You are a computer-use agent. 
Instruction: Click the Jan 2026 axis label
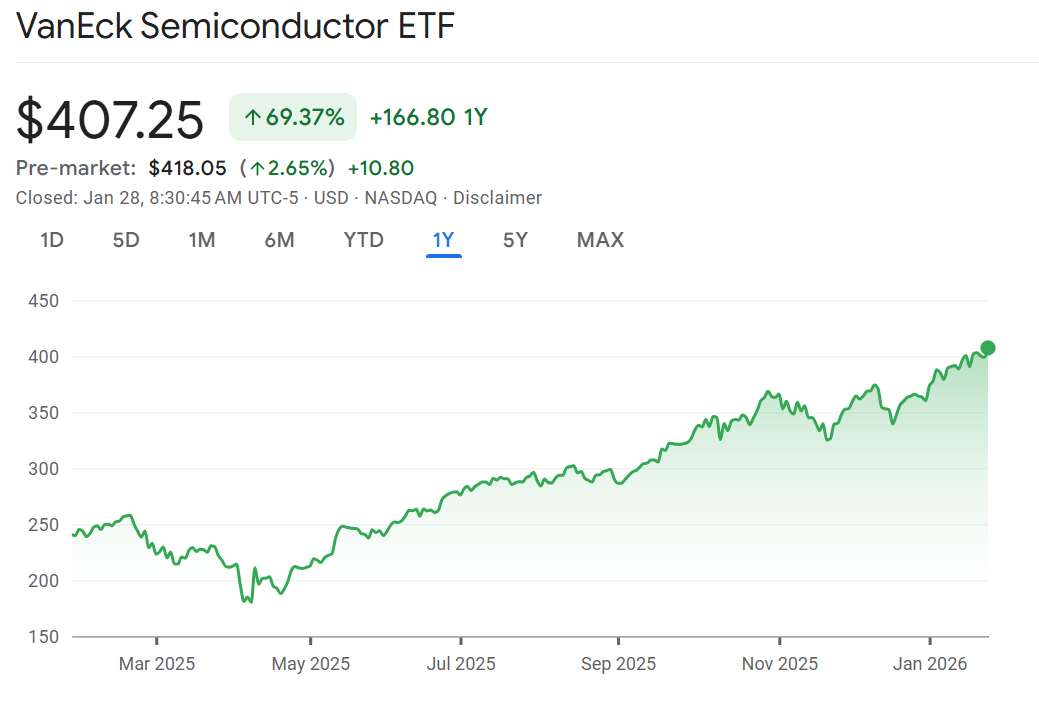point(930,663)
